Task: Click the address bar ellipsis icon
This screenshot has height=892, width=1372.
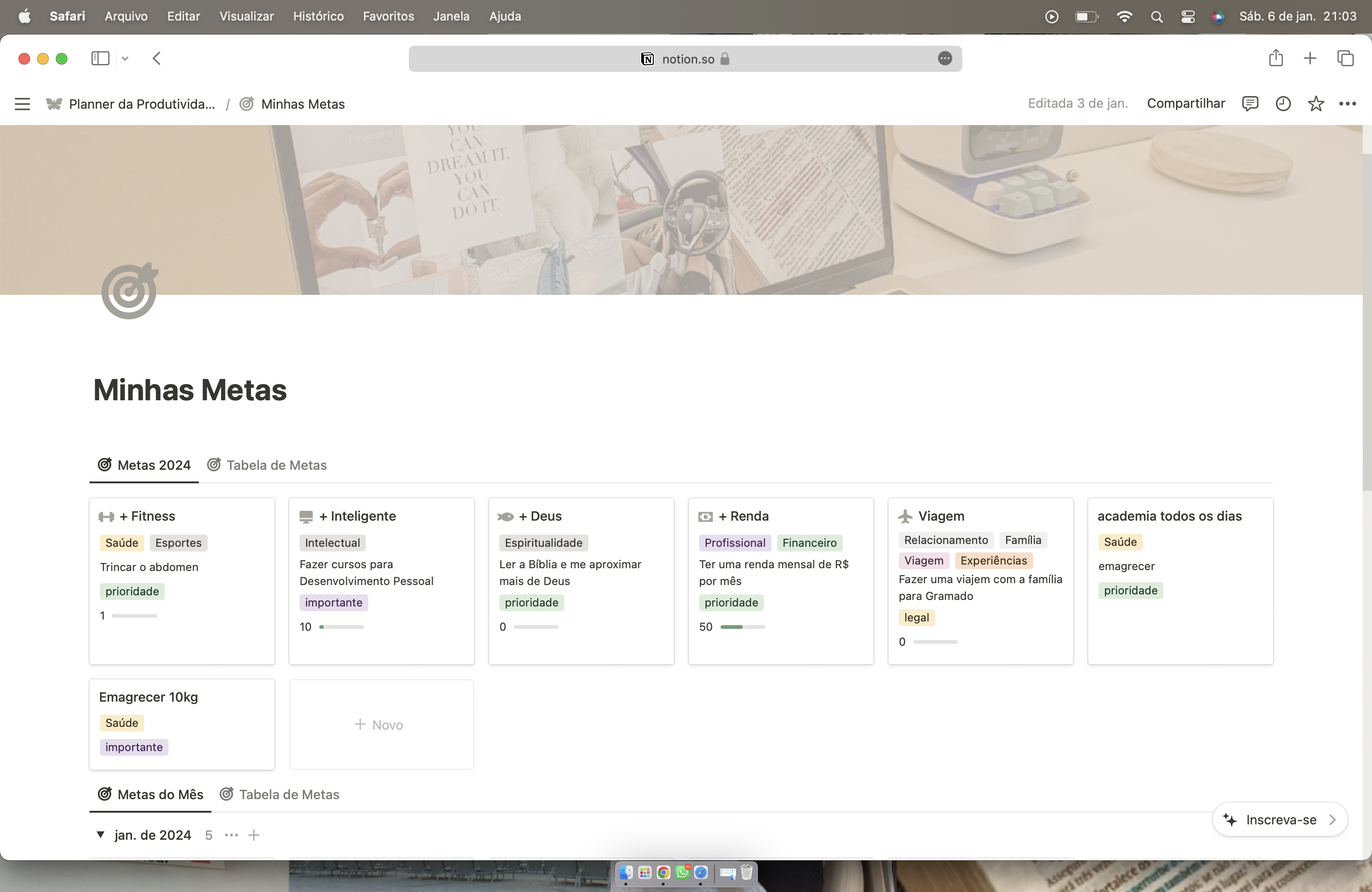Action: click(x=945, y=58)
